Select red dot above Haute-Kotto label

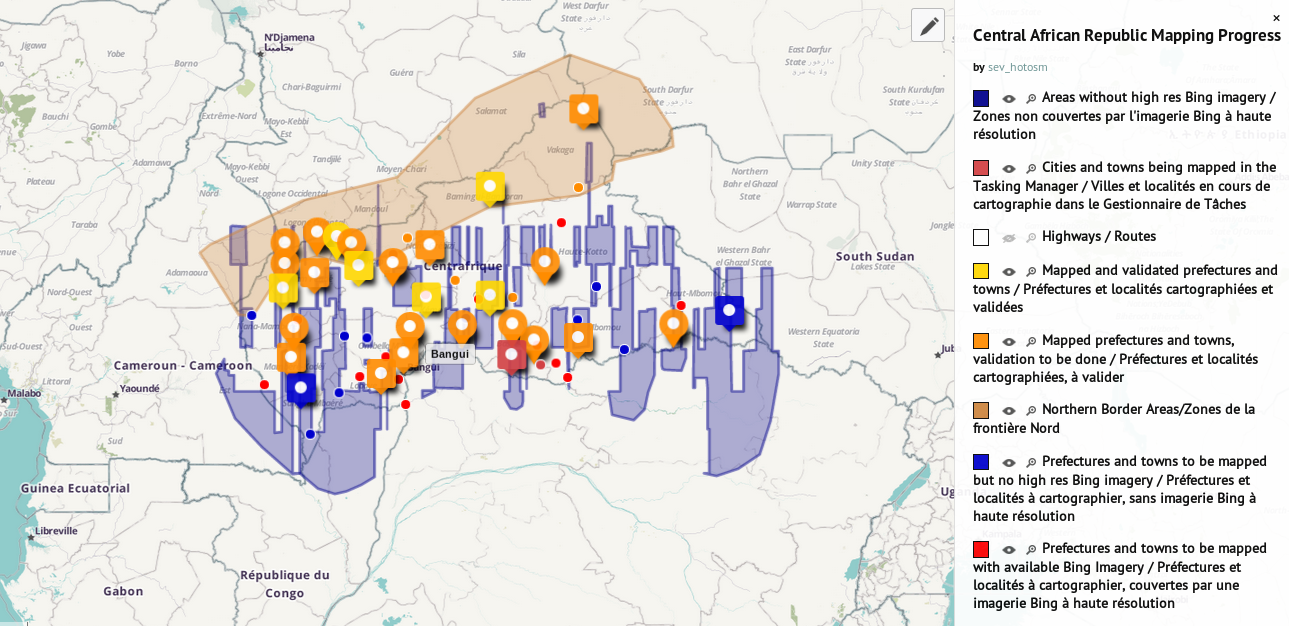pos(561,222)
